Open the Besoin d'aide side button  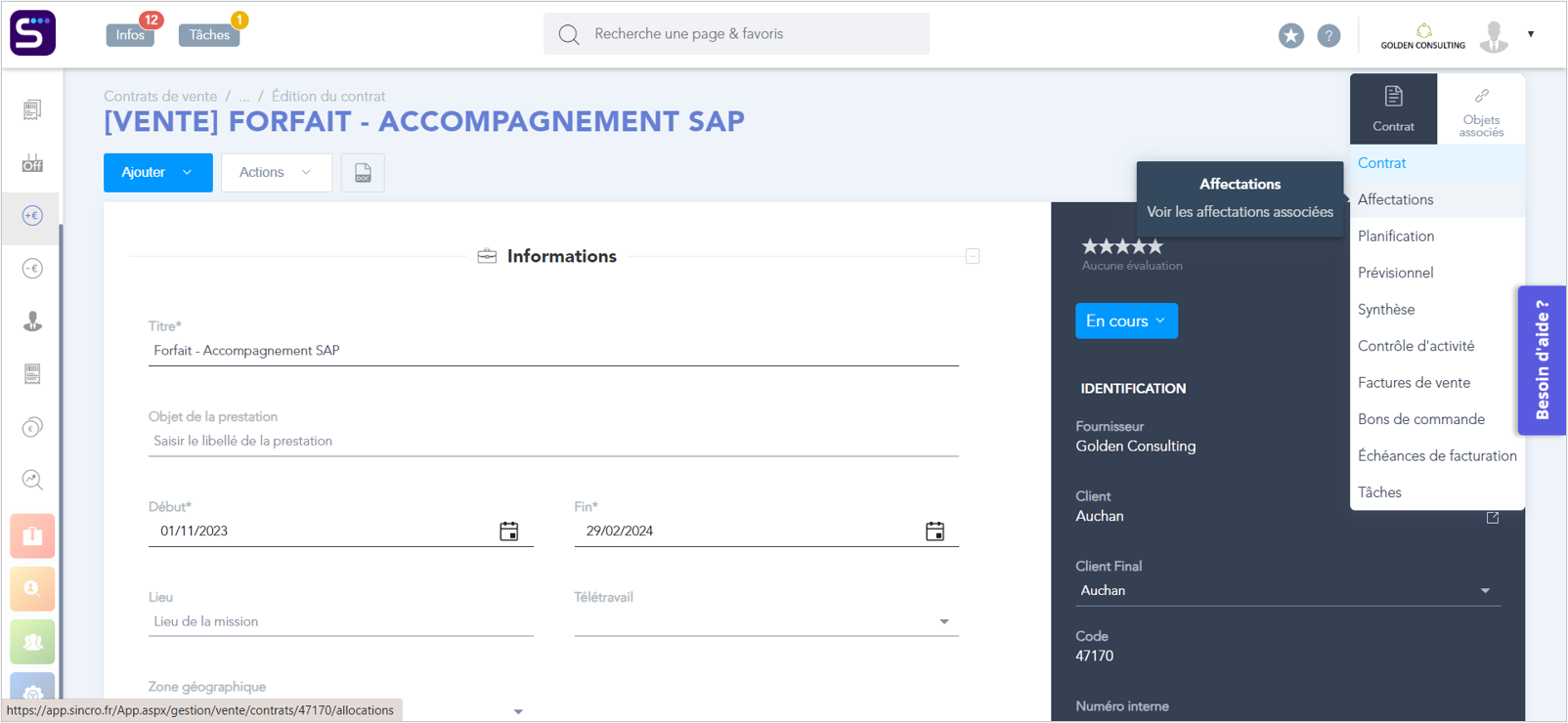pyautogui.click(x=1542, y=360)
